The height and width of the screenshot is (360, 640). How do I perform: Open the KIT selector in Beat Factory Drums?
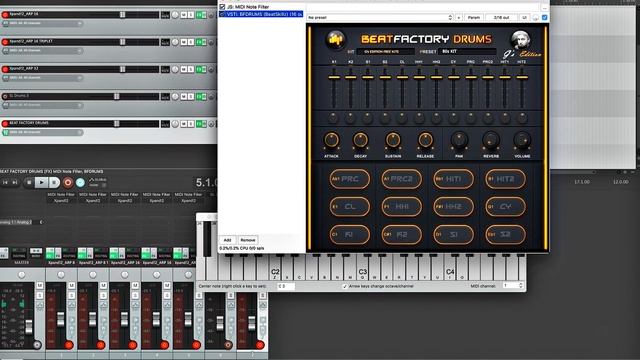(x=385, y=51)
